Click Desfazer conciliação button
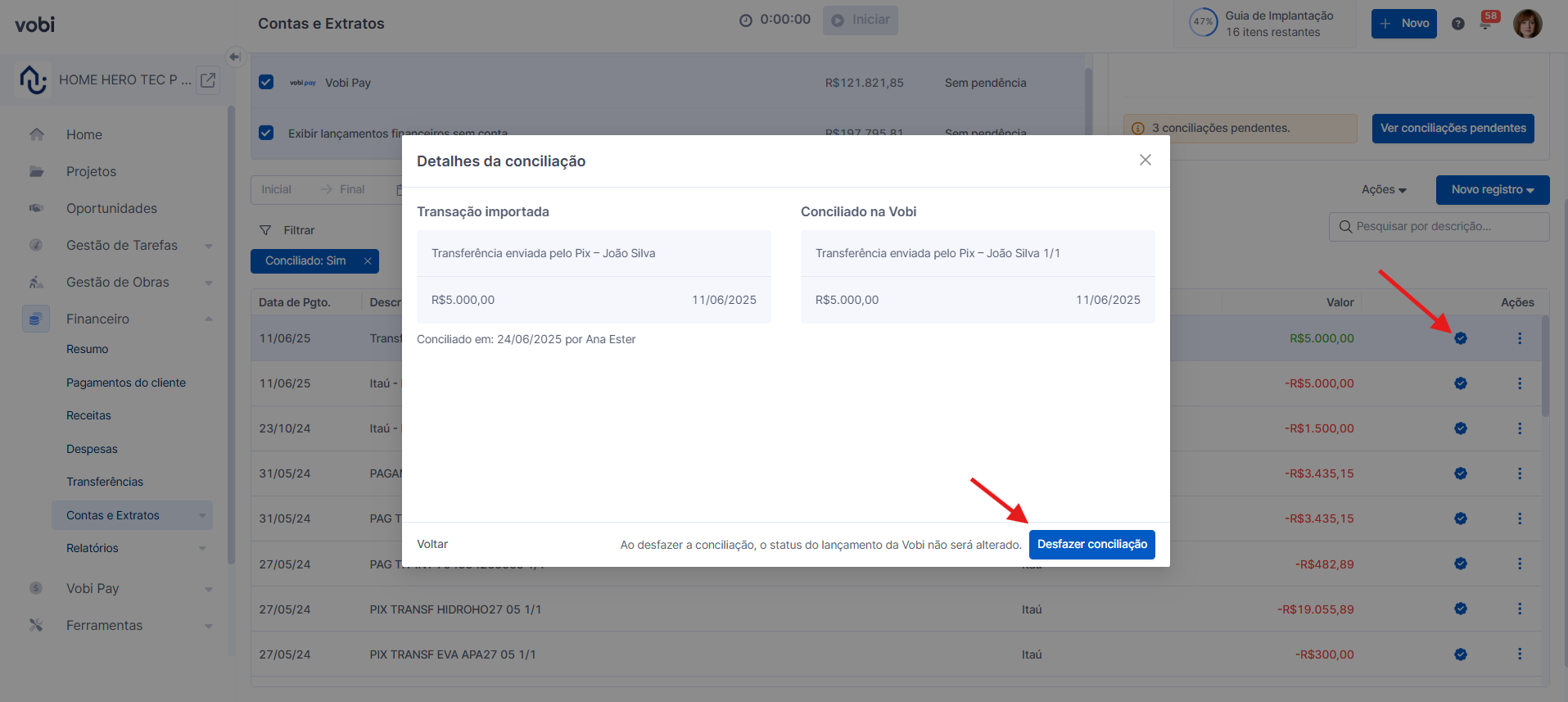Screen dimensions: 1568x702 [1092, 545]
